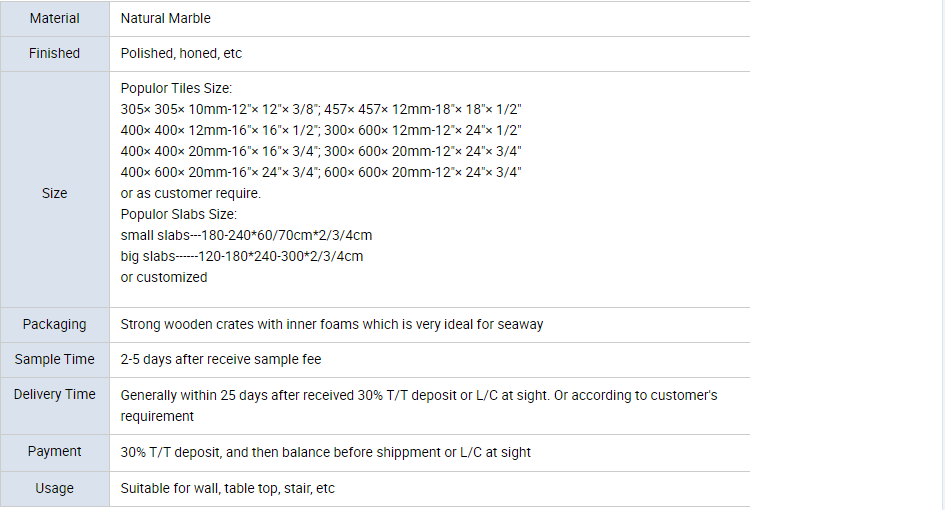
Task: Click the Populor Tiles Size heading
Action: click(x=176, y=89)
